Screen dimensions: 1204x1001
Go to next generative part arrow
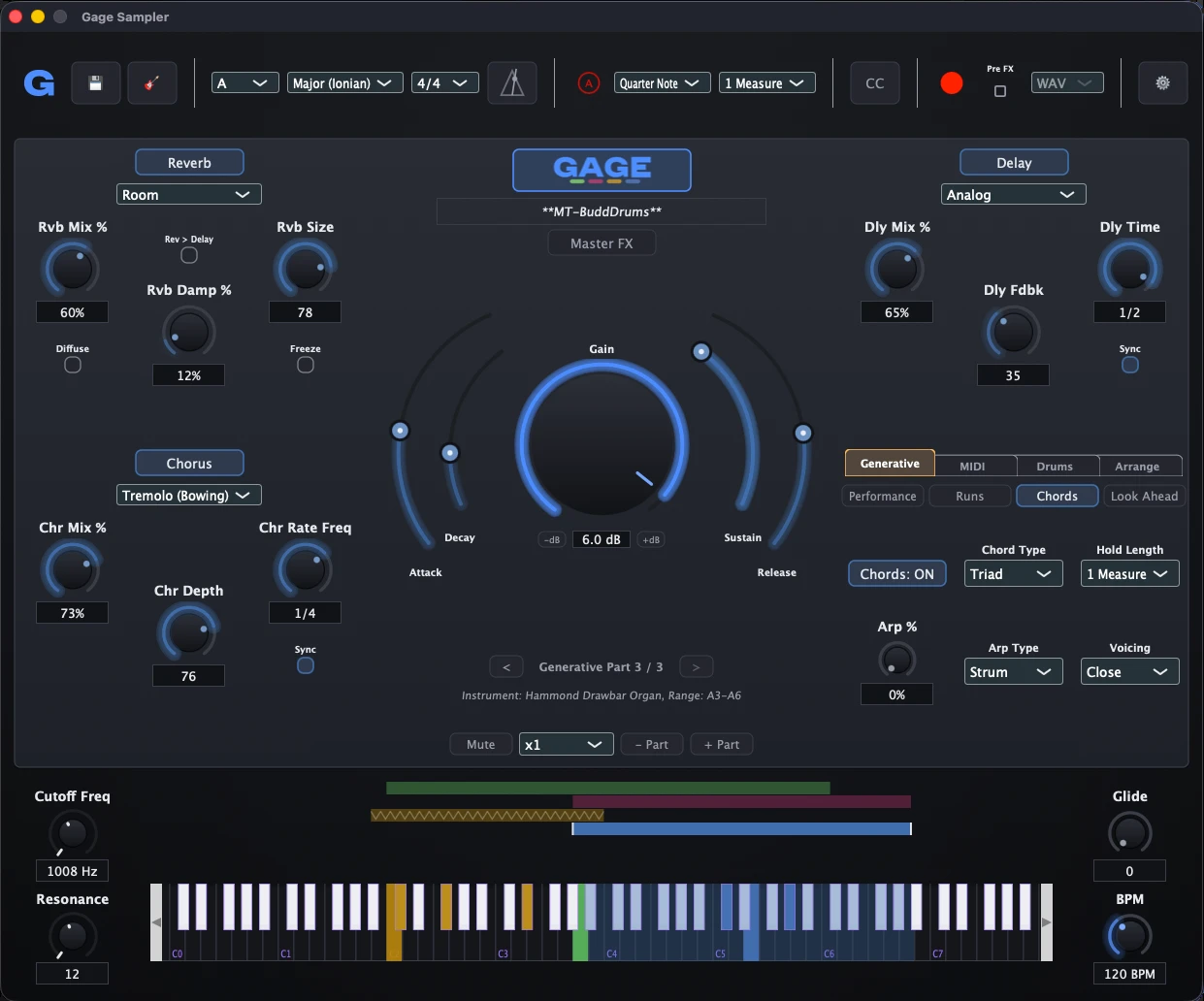coord(696,667)
